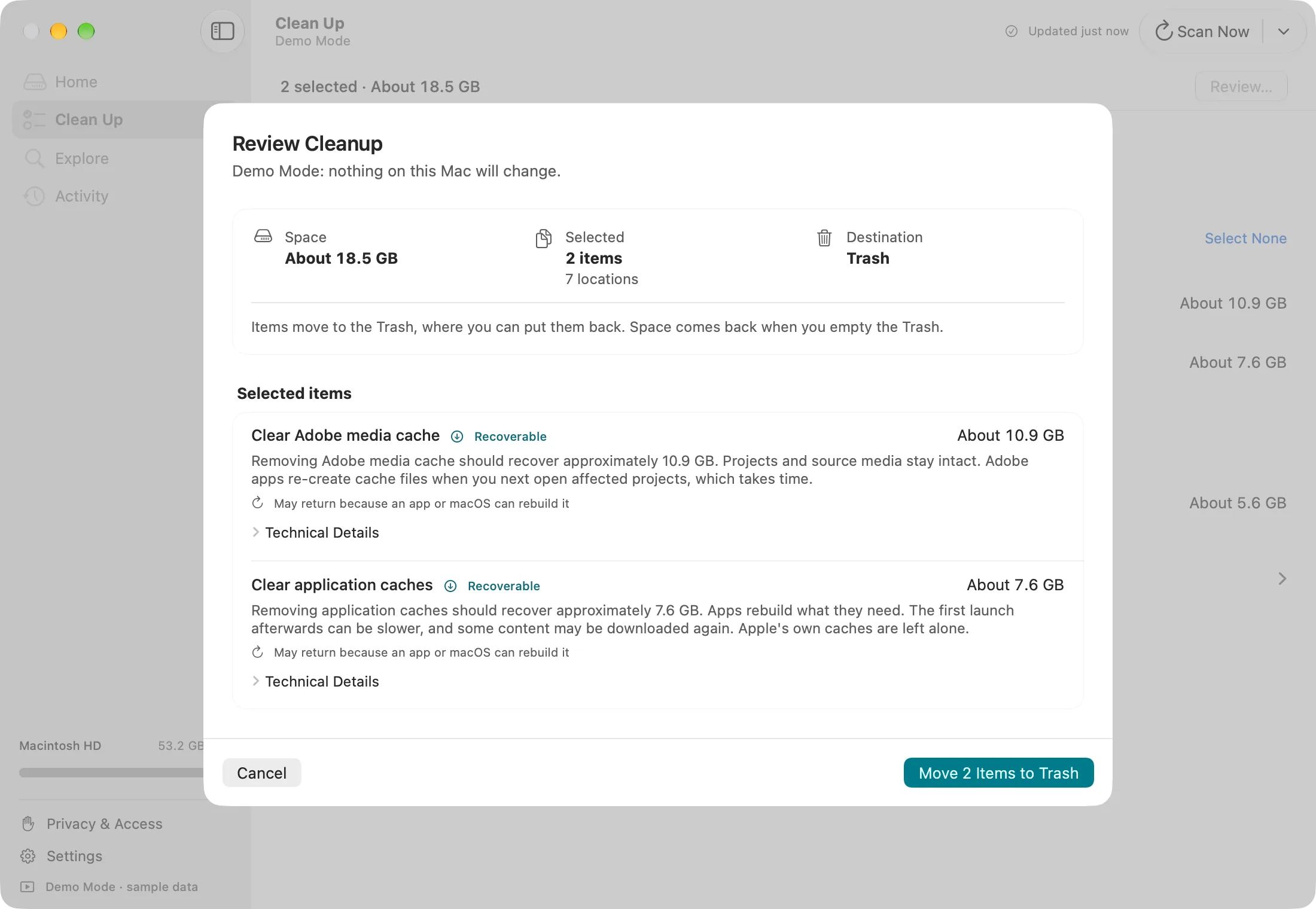
Task: Click the Space drive icon
Action: coord(263,236)
